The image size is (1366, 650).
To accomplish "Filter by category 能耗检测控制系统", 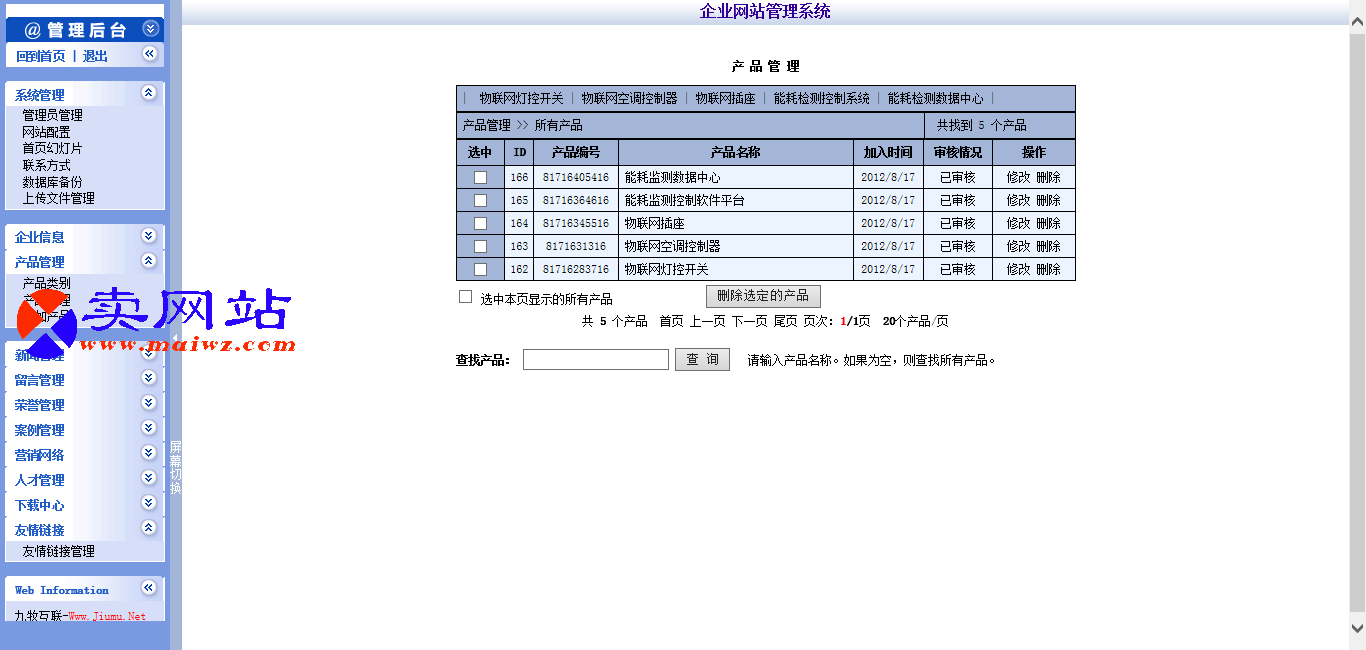I will click(x=822, y=99).
